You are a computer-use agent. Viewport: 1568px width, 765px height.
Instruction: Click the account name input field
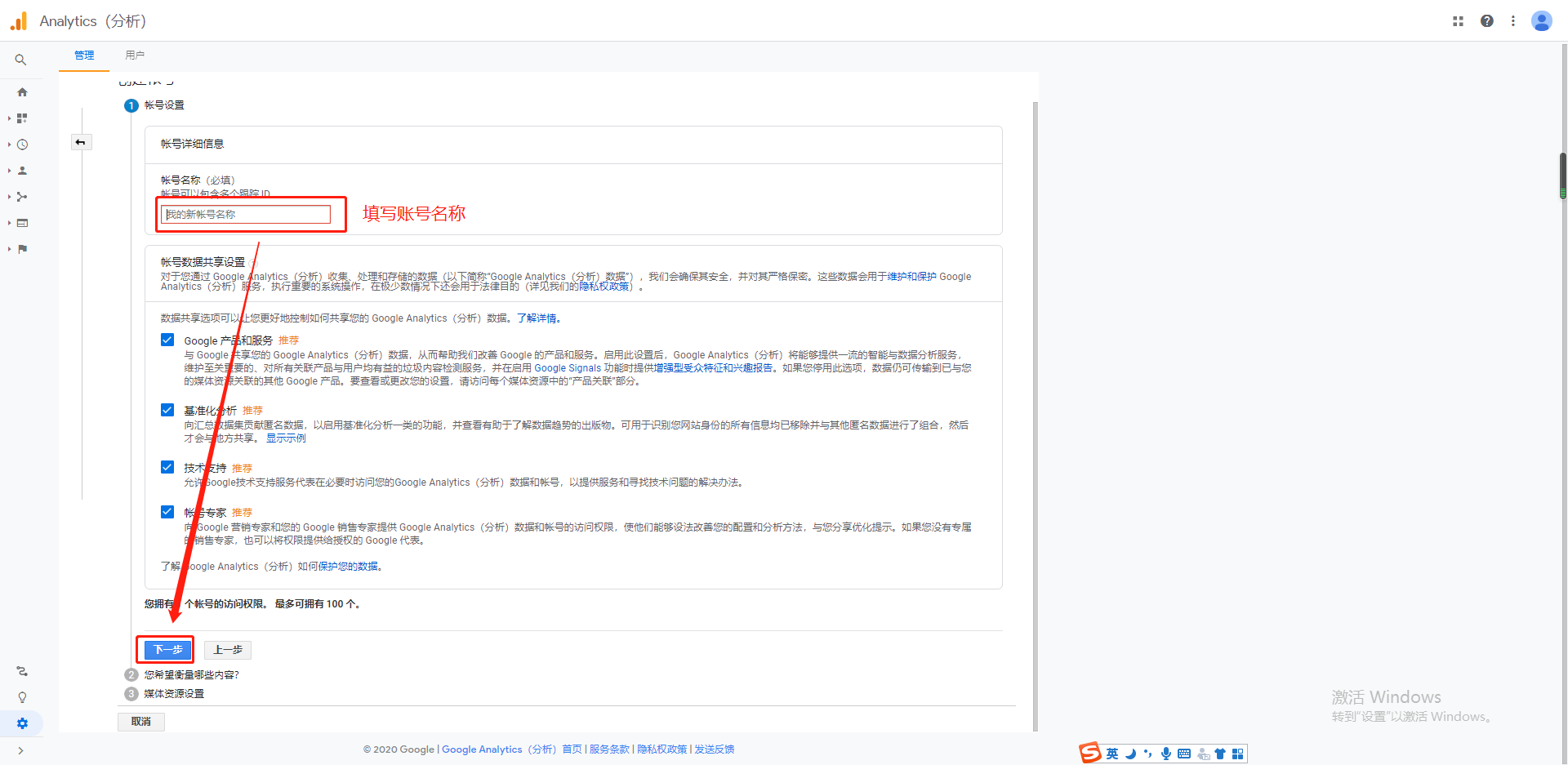click(x=247, y=215)
